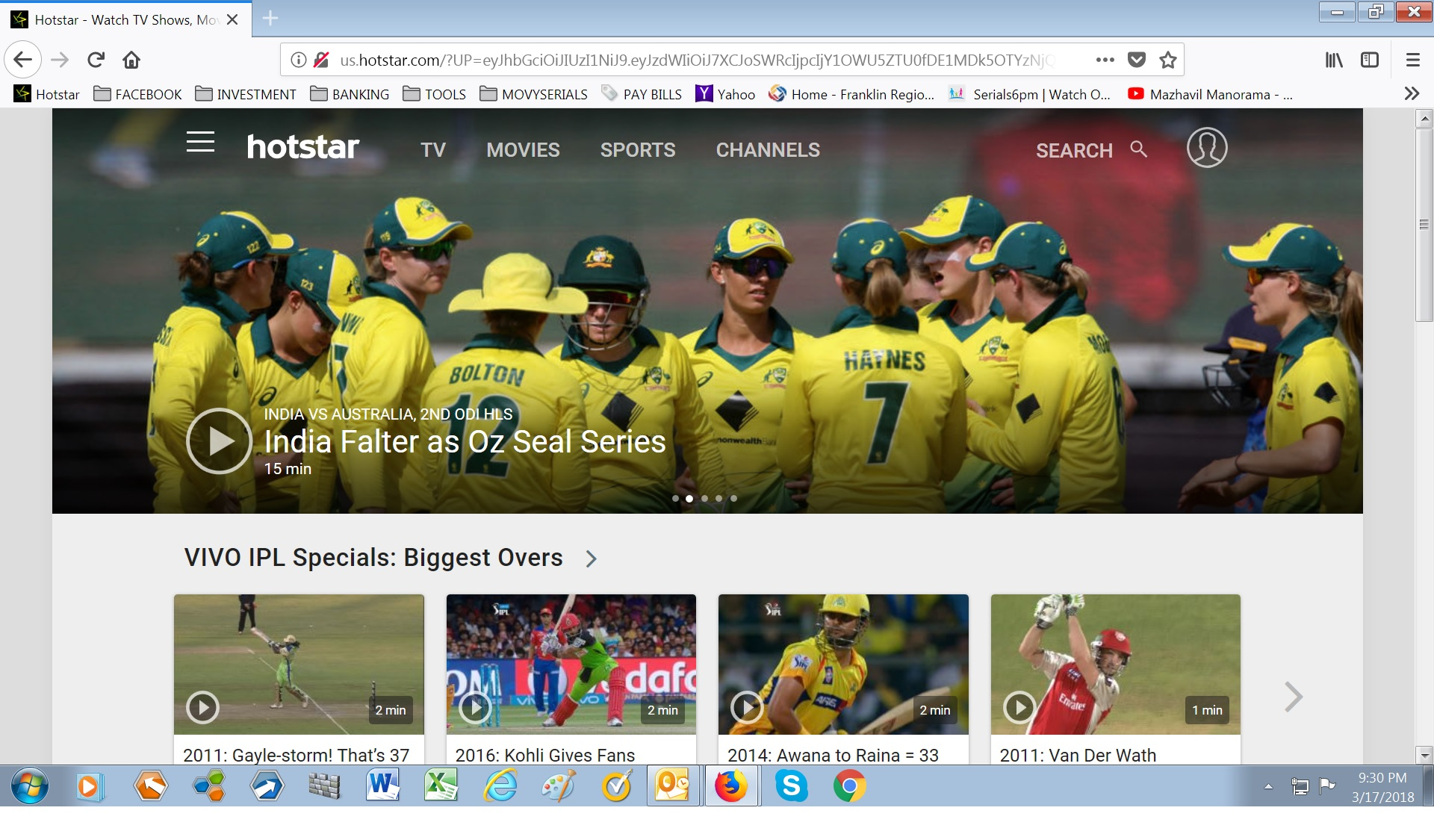Play the 2011 Van Der Wath clip
The image size is (1434, 840).
[1019, 707]
